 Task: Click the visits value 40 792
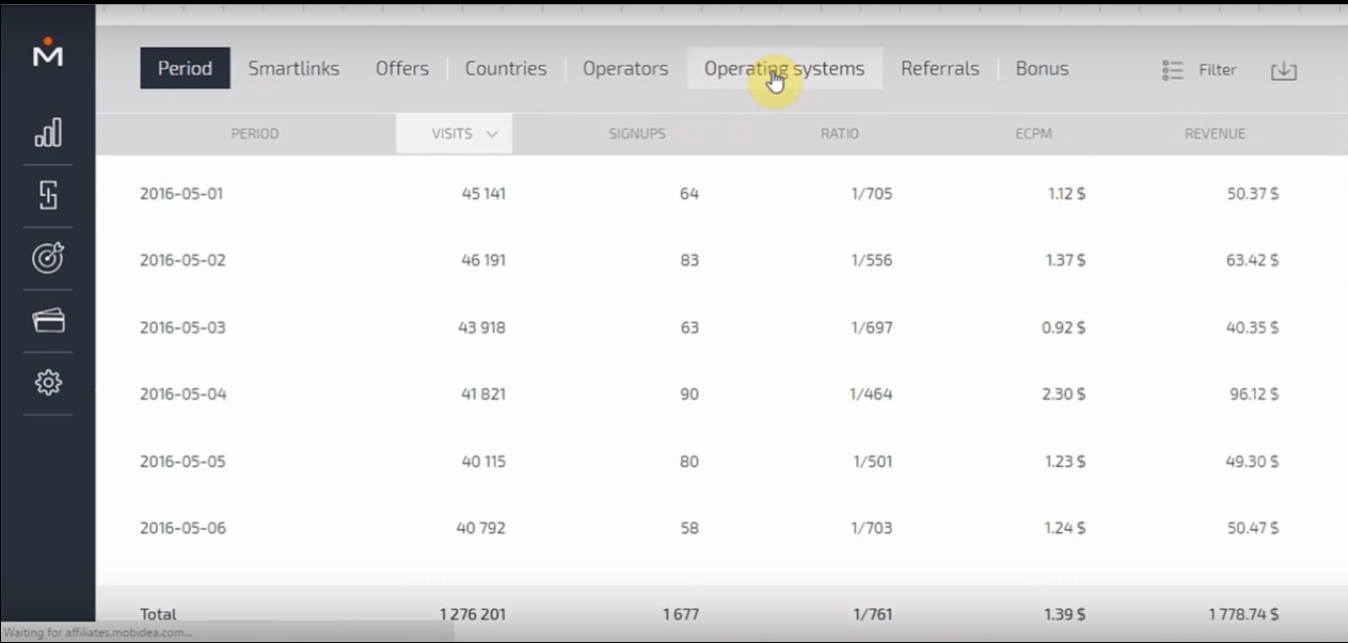[x=481, y=527]
